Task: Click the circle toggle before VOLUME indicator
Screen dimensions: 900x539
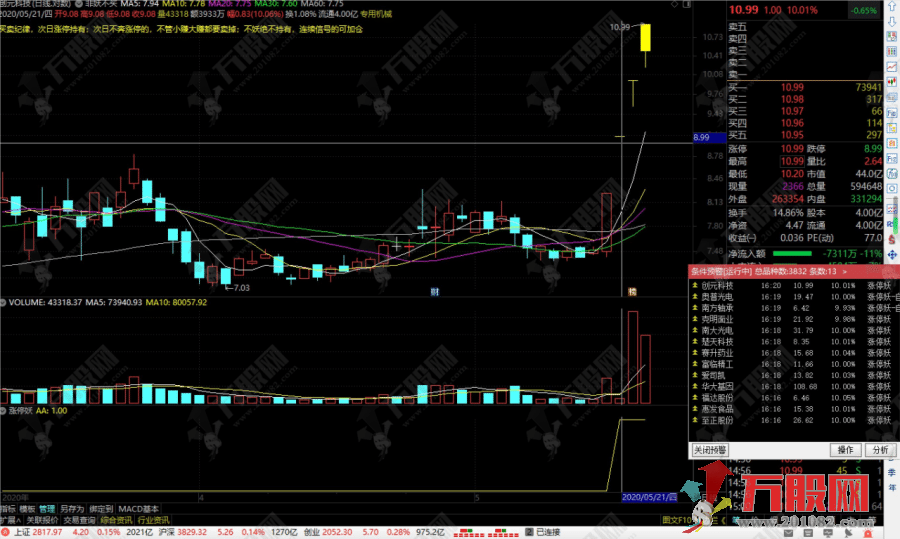Action: [x=3, y=302]
